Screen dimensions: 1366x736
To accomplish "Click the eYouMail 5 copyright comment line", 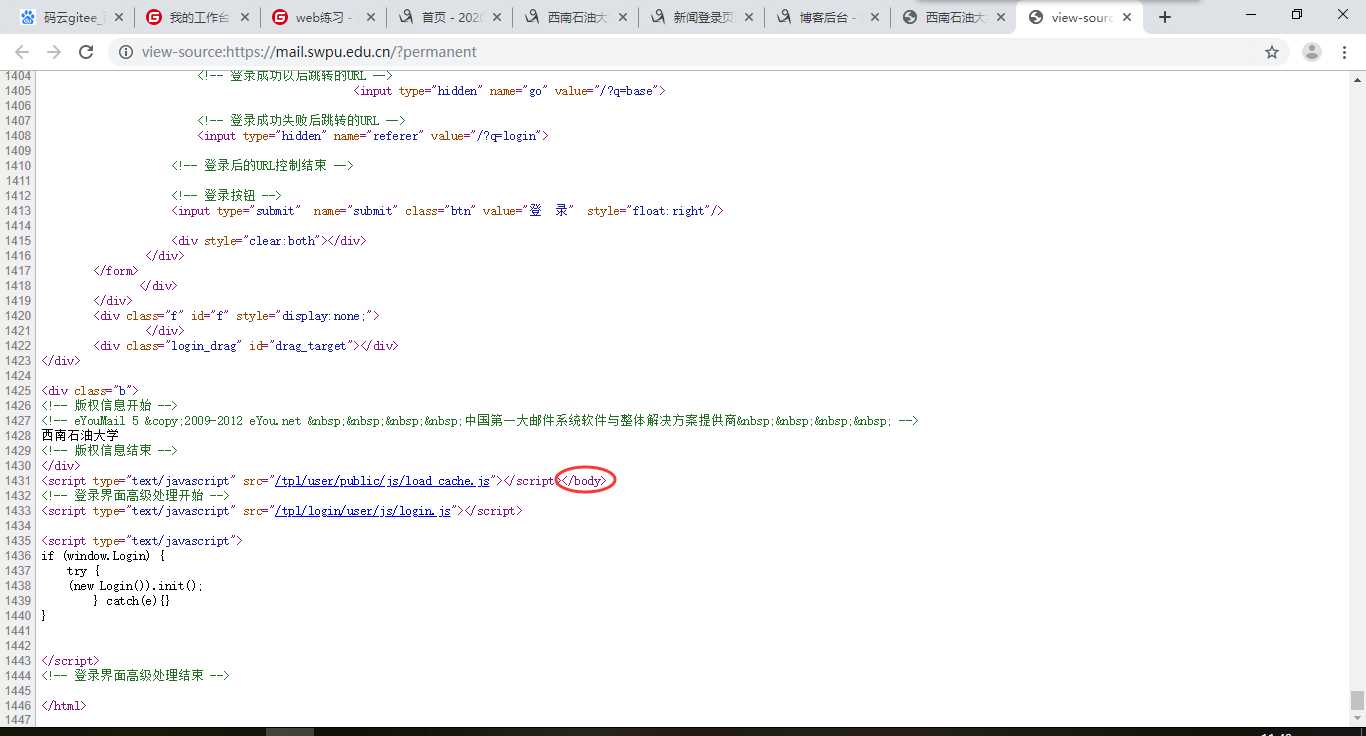I will (480, 421).
